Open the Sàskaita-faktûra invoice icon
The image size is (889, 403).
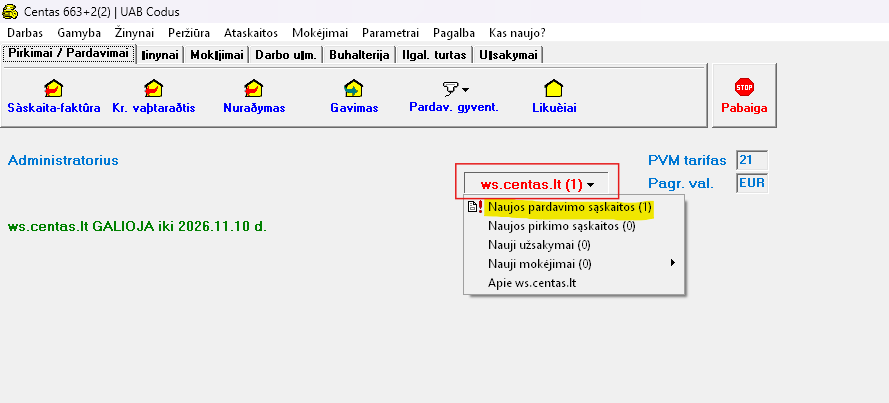54,88
